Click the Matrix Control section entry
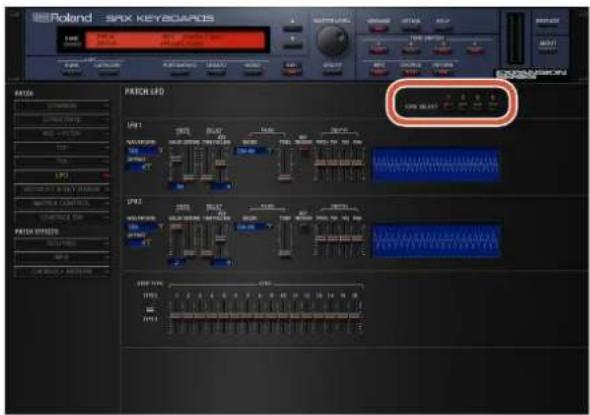 [x=62, y=204]
